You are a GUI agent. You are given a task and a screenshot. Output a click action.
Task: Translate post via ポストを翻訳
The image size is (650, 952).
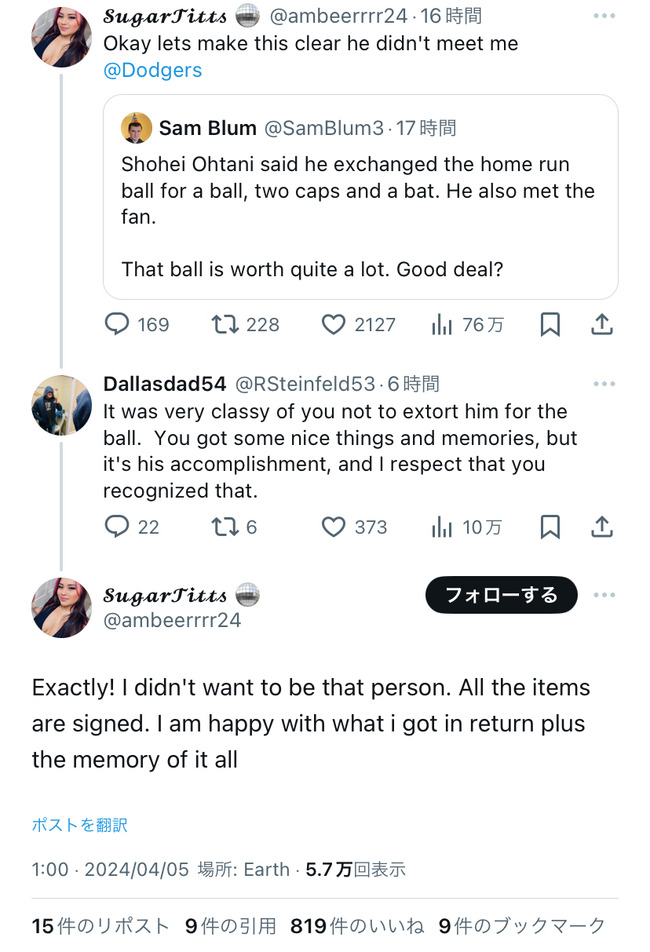[x=80, y=825]
